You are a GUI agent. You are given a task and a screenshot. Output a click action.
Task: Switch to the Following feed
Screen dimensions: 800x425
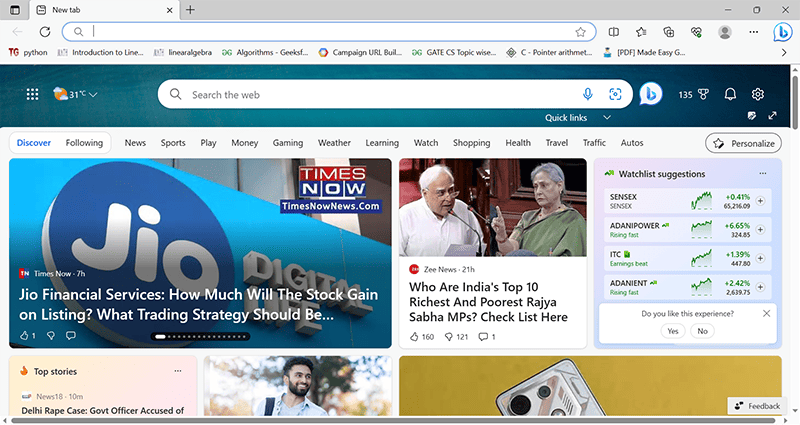pos(84,143)
